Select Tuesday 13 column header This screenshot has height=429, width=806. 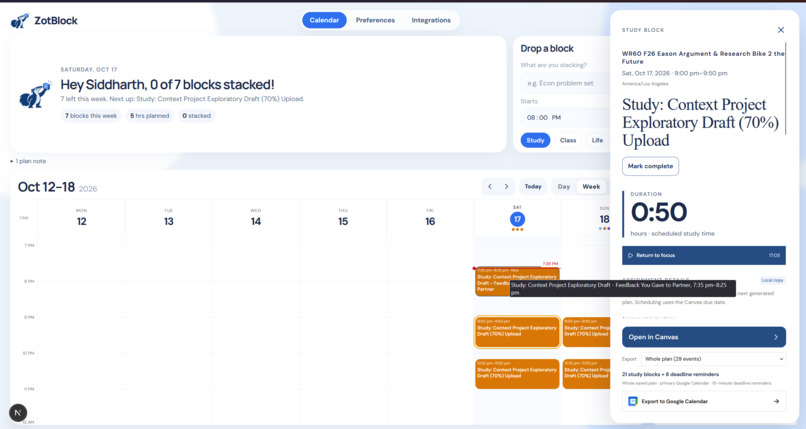pyautogui.click(x=169, y=218)
